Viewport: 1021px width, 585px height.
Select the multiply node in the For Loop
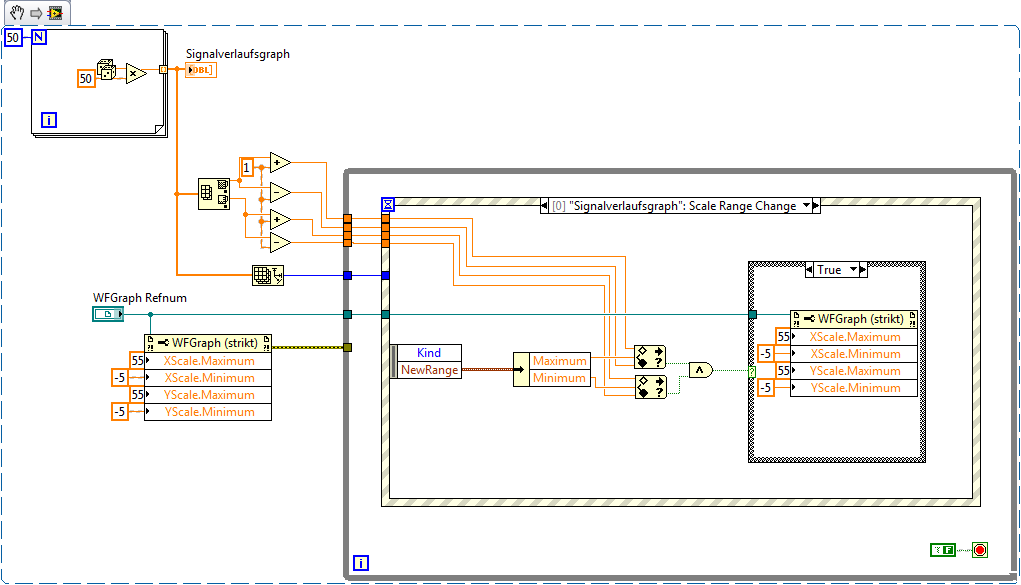click(135, 74)
